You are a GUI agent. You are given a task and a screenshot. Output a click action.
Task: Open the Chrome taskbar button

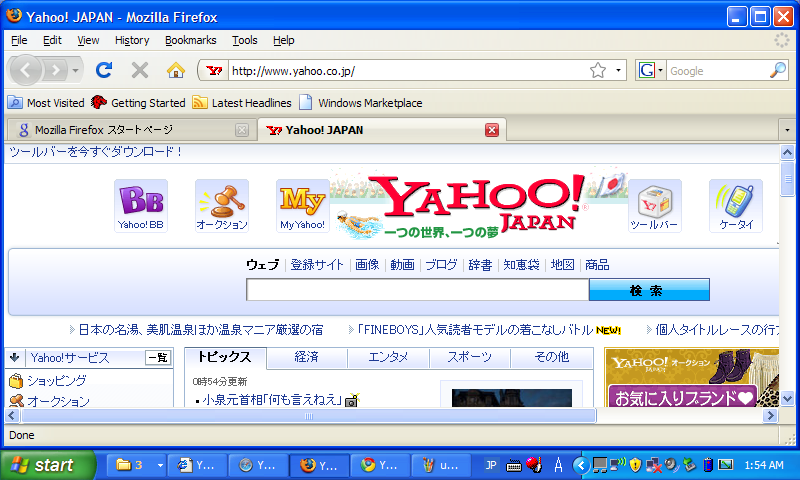coord(380,465)
